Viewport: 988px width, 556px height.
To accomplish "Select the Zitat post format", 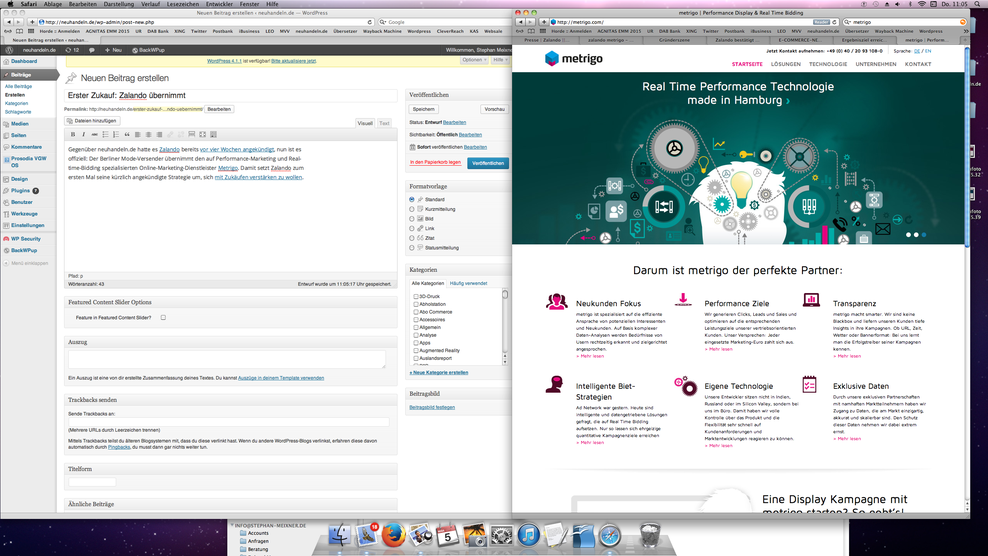I will pos(412,238).
